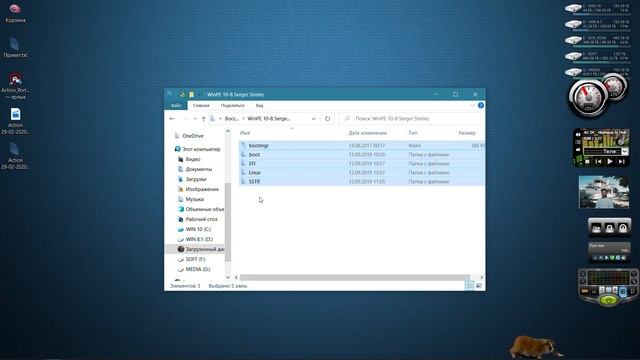The image size is (640, 360).
Task: Click the New folder quick access toolbar icon
Action: click(191, 94)
